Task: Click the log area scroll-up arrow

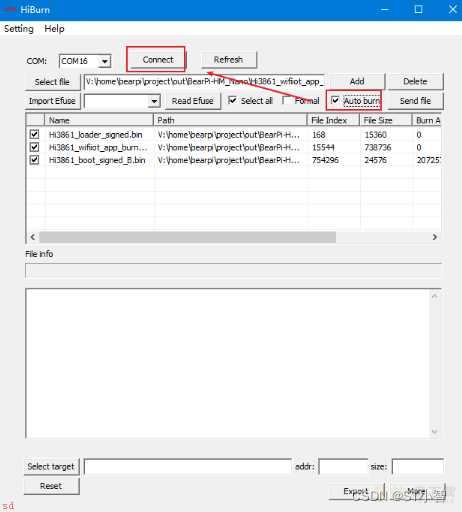Action: tap(435, 296)
